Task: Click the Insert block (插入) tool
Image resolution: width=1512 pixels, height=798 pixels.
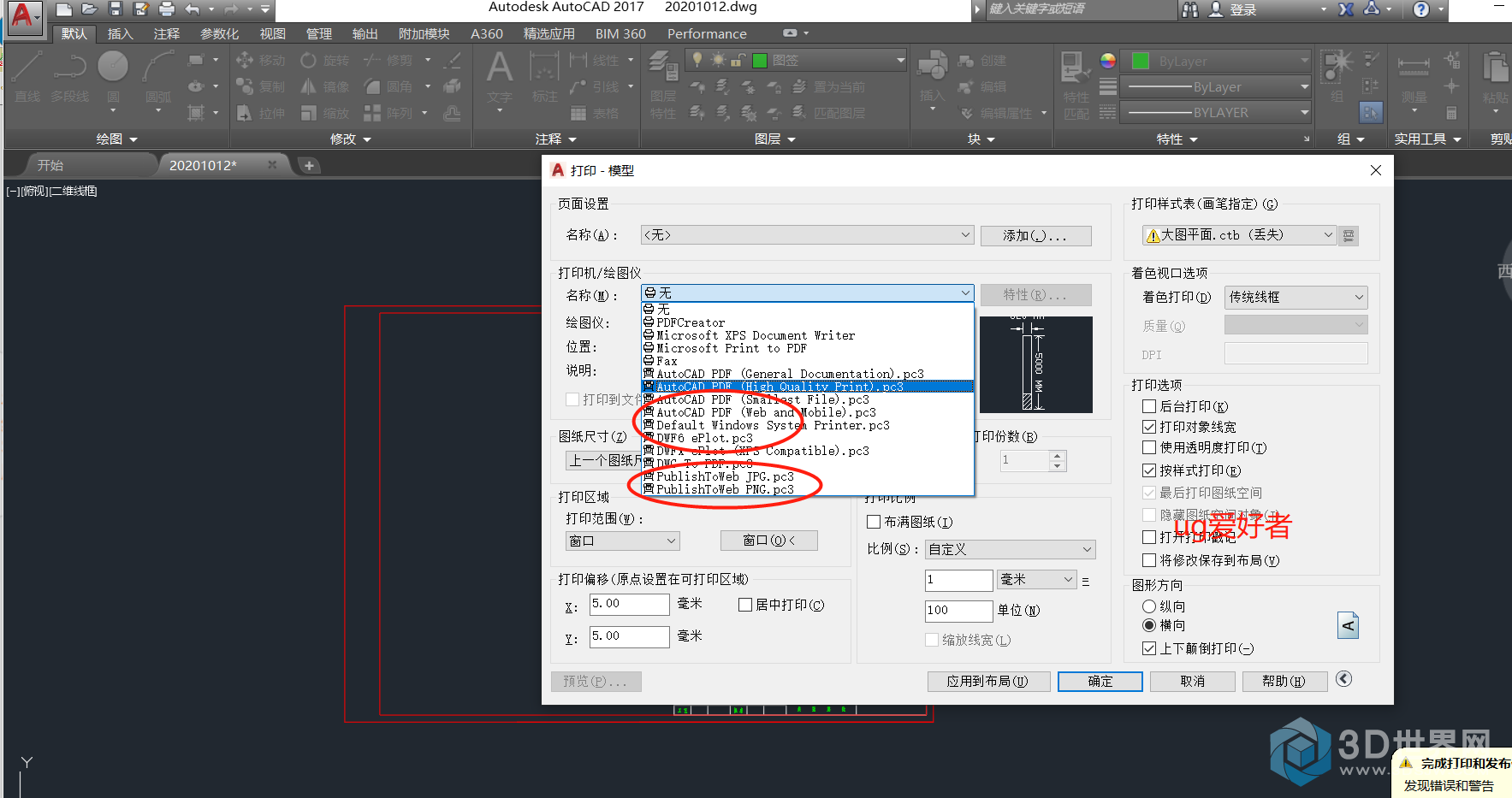Action: coord(932,79)
